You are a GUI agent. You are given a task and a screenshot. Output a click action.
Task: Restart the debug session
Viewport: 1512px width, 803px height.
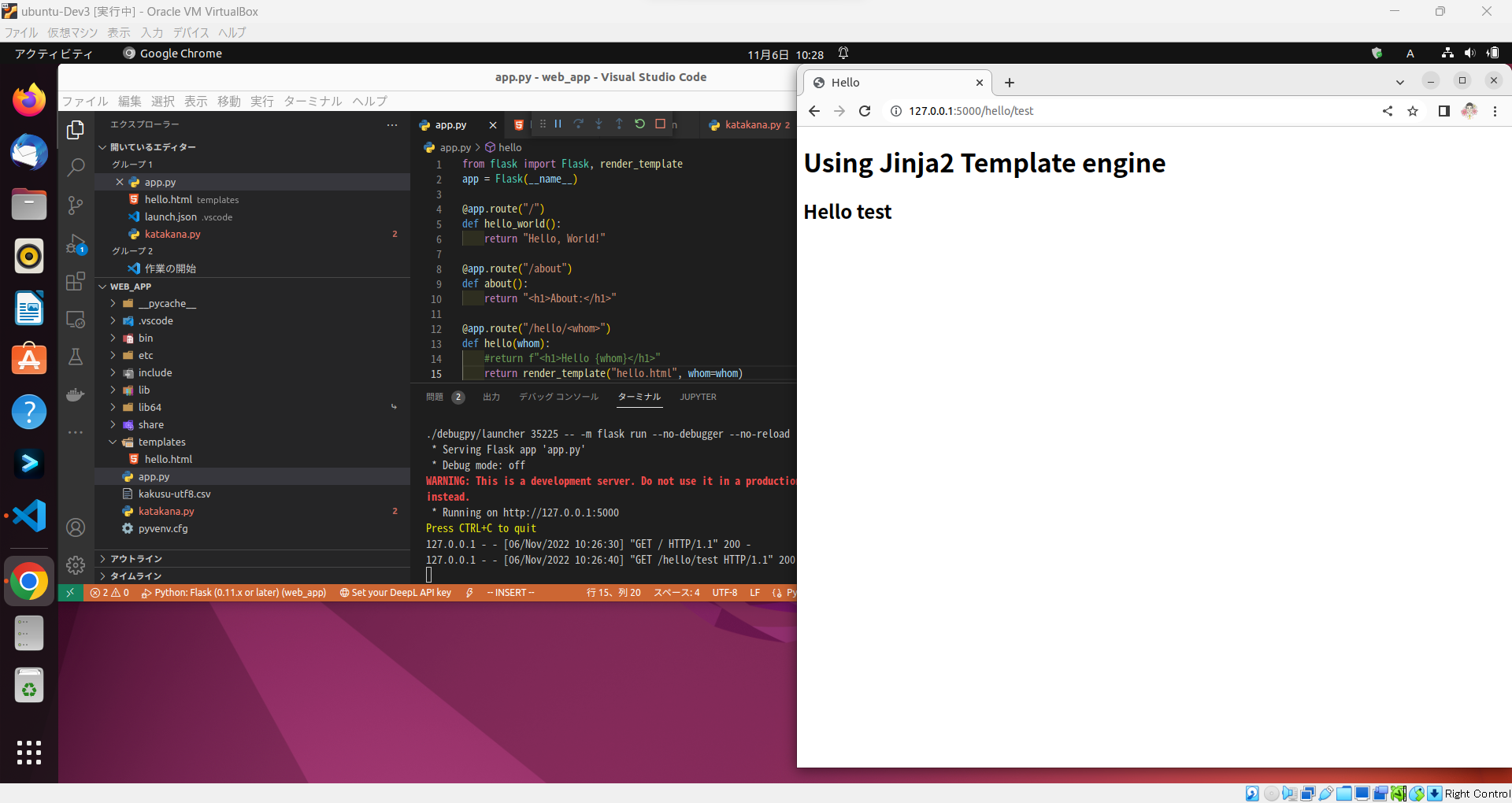(x=639, y=124)
